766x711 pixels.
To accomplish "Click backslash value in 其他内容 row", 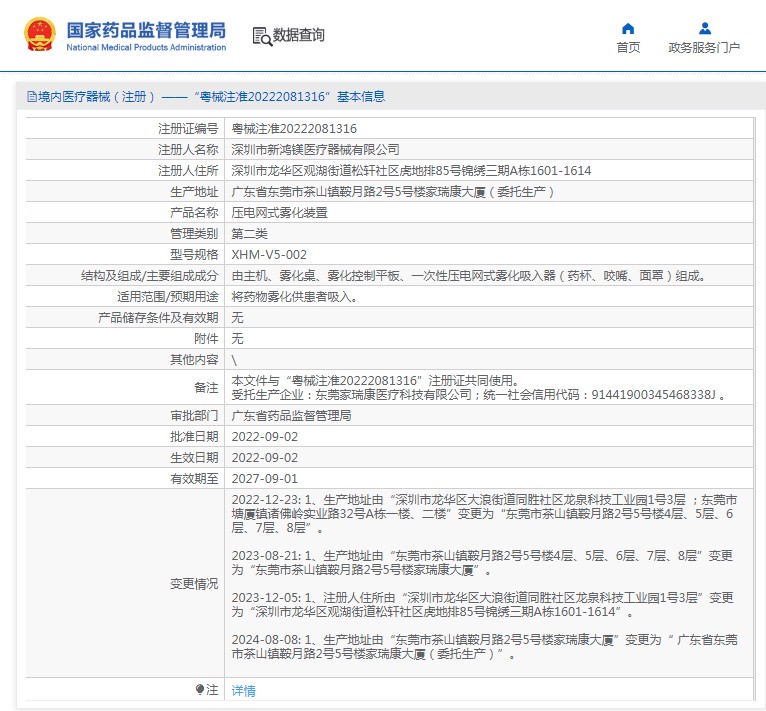I will tap(234, 360).
